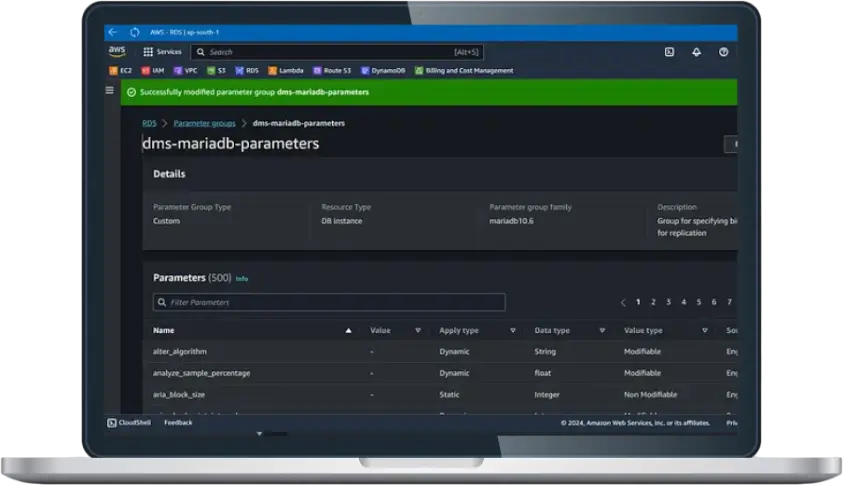Open the Services grid menu
The image size is (843, 485).
pos(162,52)
